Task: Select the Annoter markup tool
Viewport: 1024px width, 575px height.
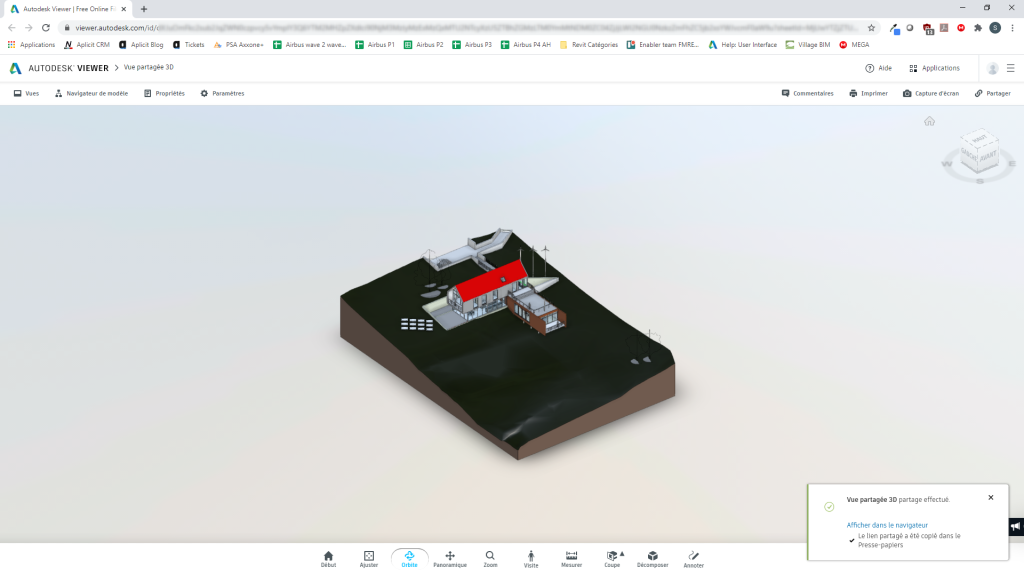Action: 694,558
